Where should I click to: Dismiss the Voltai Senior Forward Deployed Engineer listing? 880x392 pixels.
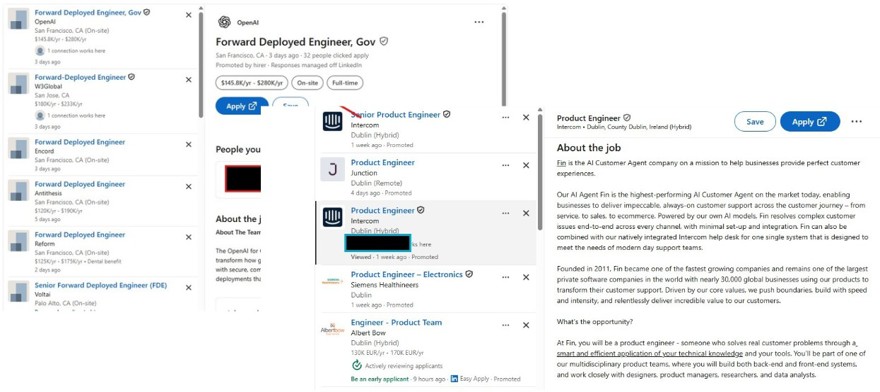188,287
